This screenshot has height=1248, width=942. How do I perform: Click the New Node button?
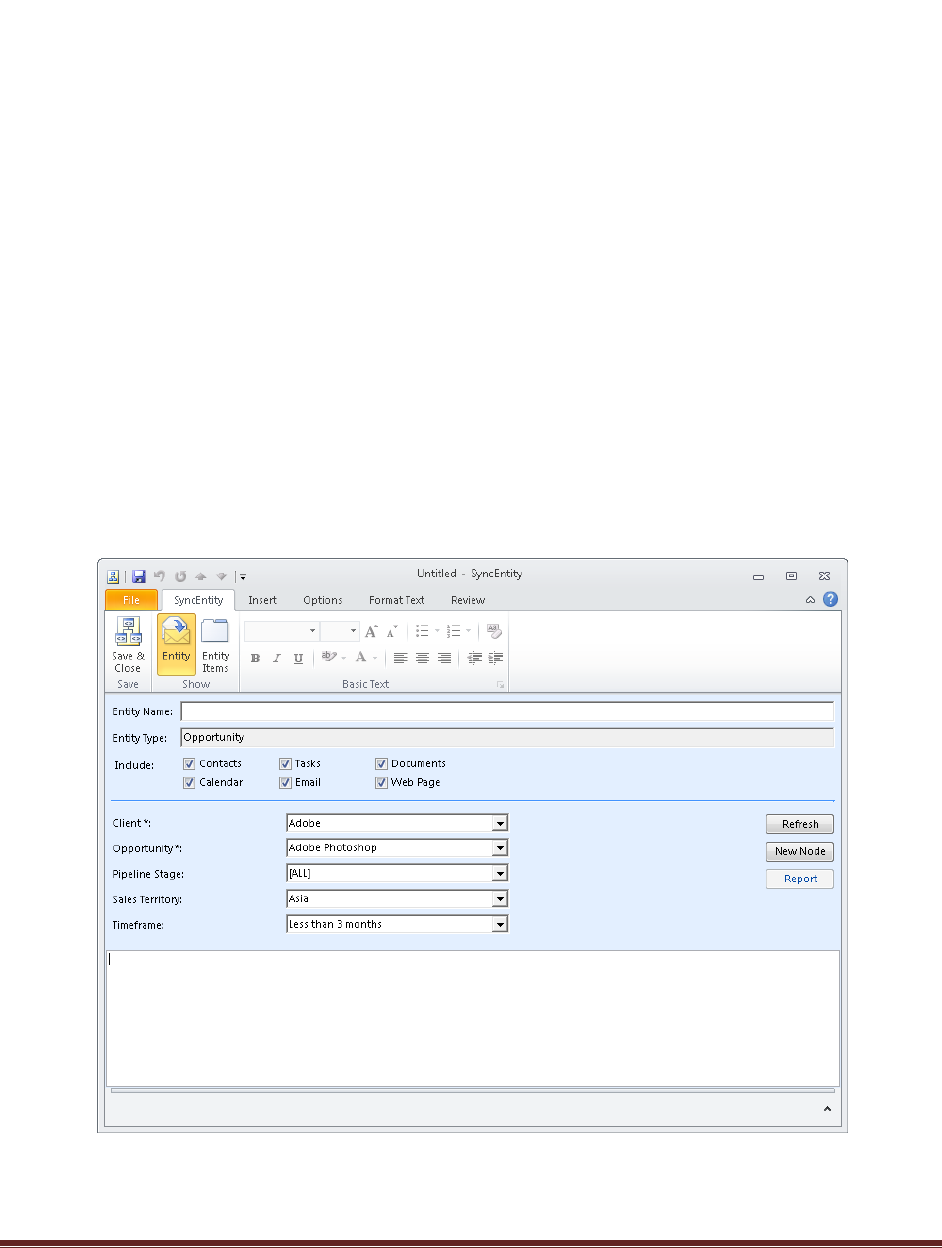pos(800,852)
